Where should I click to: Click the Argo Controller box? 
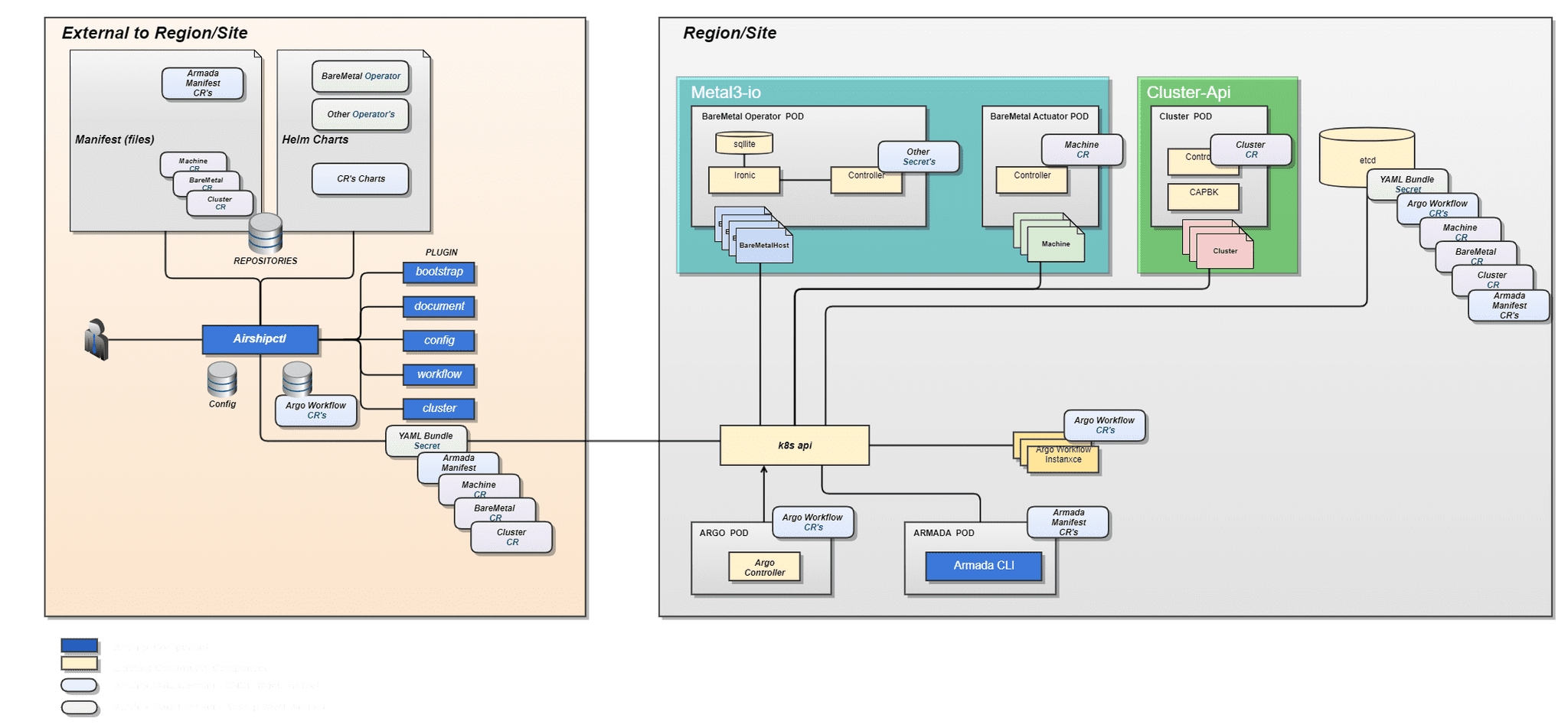[764, 567]
